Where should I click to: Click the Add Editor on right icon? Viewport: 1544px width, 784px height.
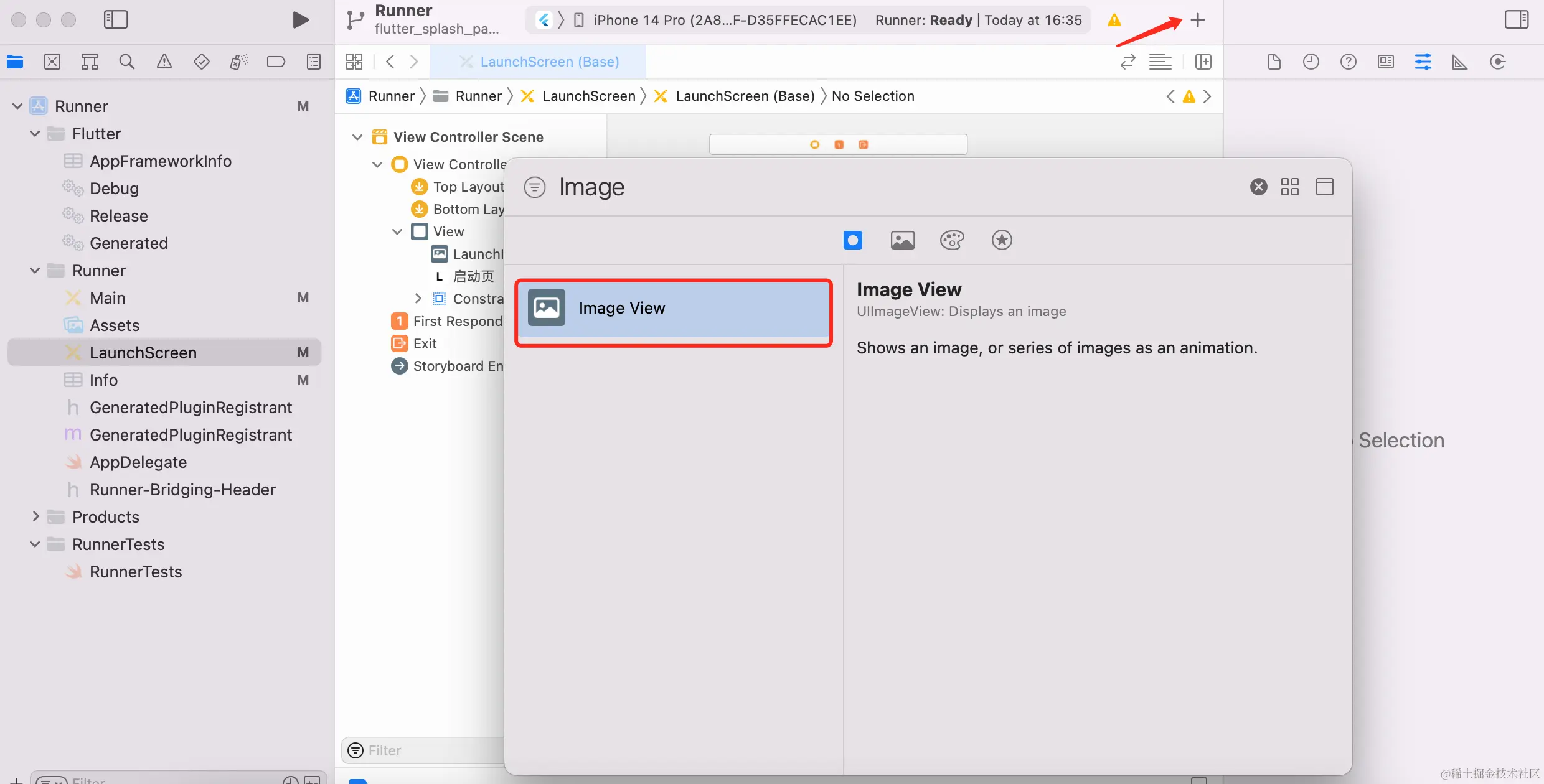tap(1203, 62)
